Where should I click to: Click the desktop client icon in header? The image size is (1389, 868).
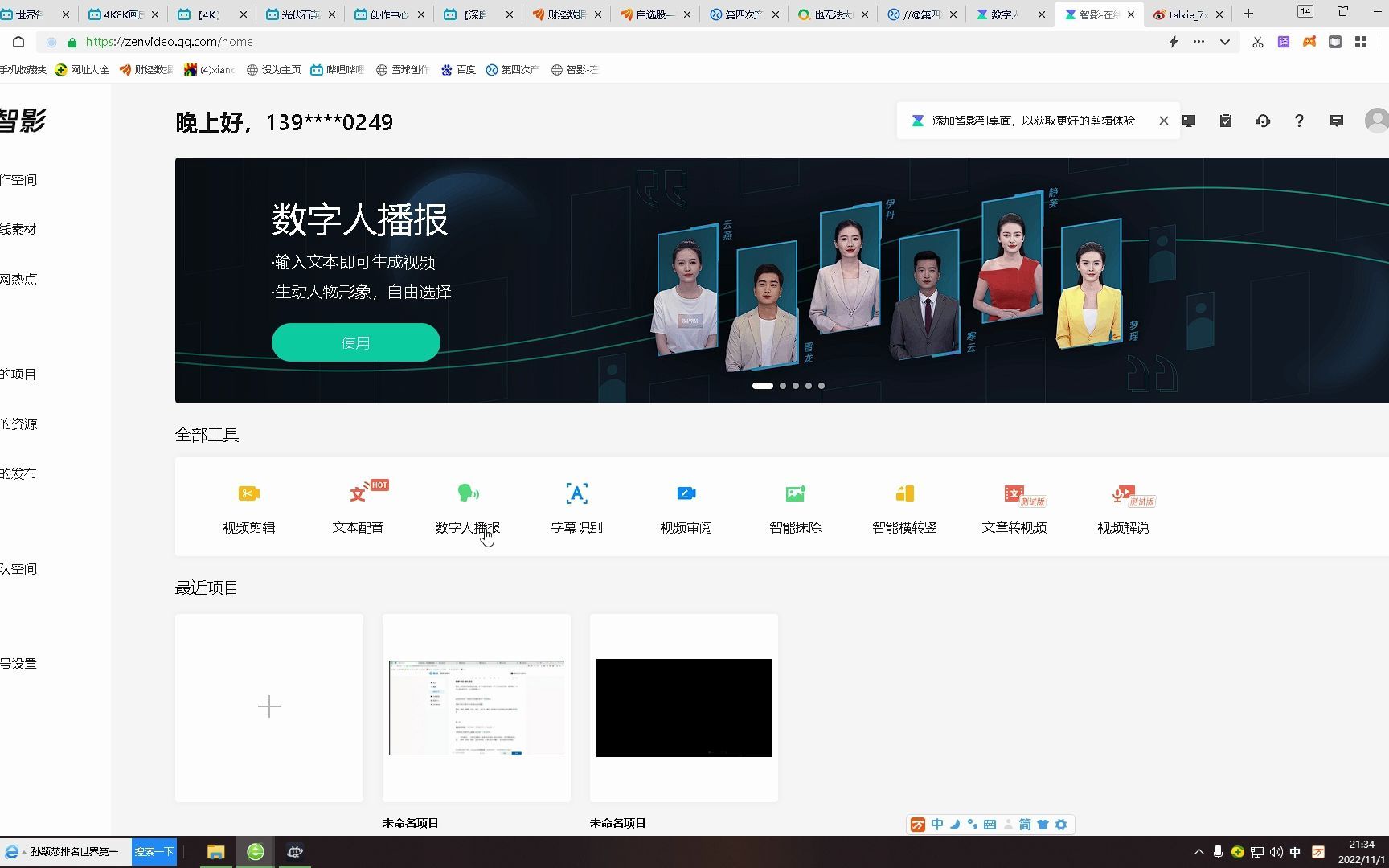(x=1189, y=121)
